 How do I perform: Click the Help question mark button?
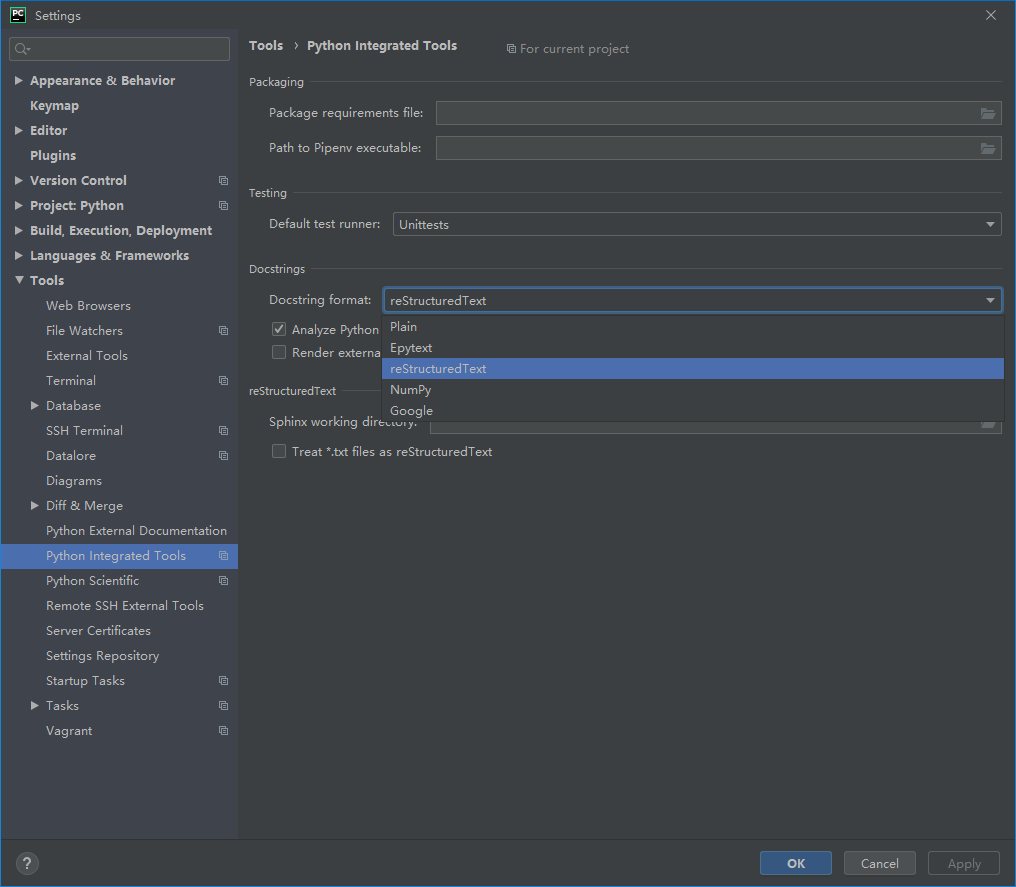[27, 863]
